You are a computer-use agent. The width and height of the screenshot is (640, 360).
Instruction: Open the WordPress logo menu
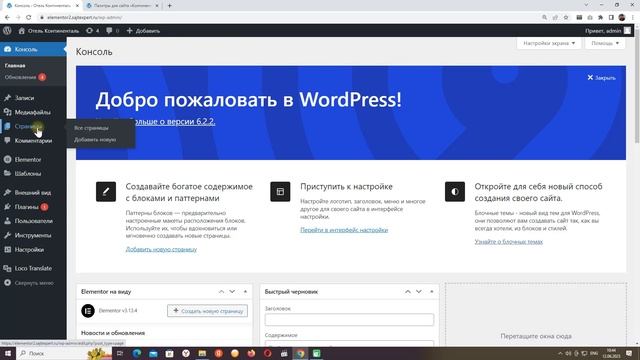pos(7,31)
